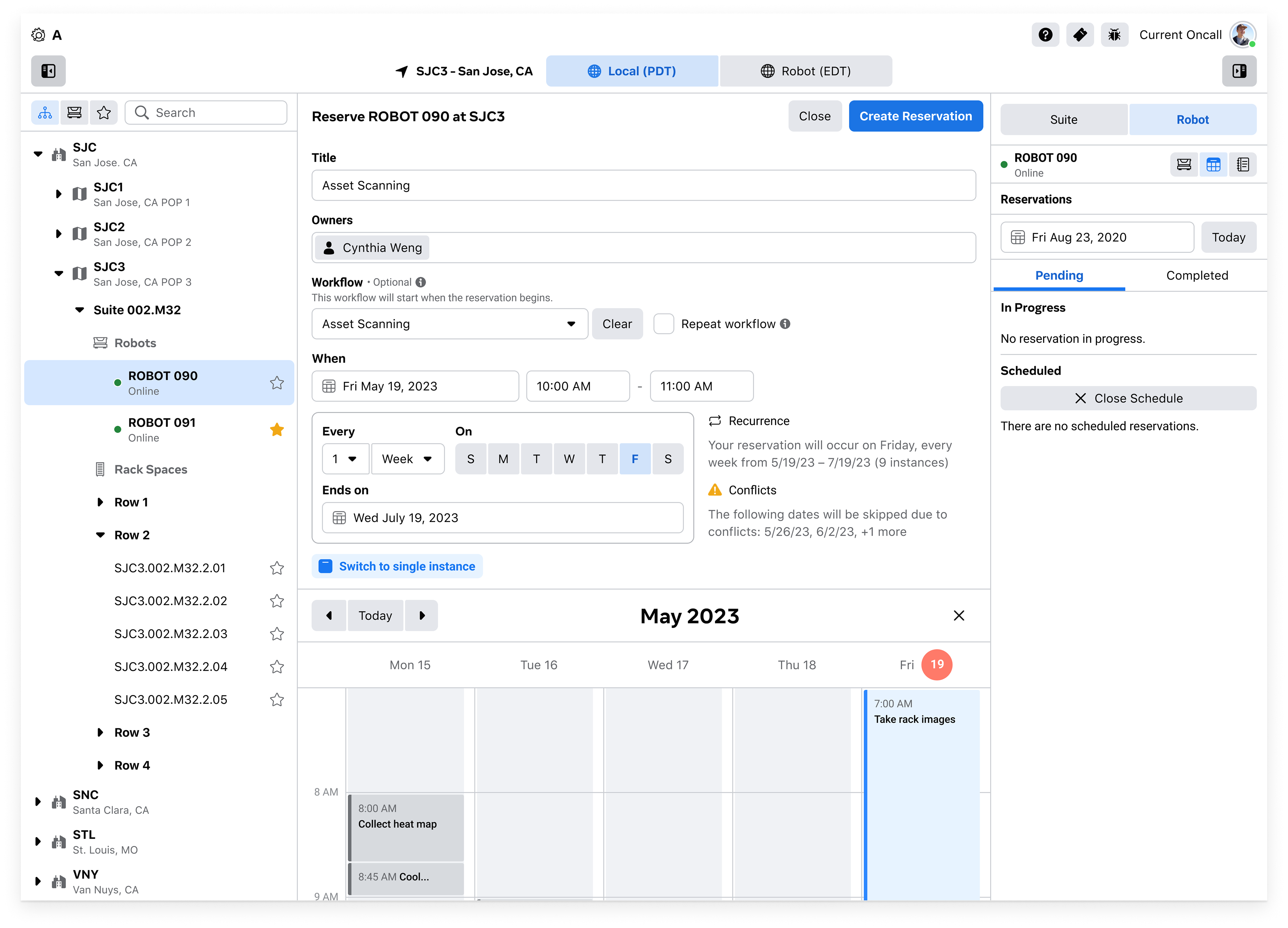The image size is (1288, 928).
Task: Show favorites star filter icon
Action: (x=104, y=112)
